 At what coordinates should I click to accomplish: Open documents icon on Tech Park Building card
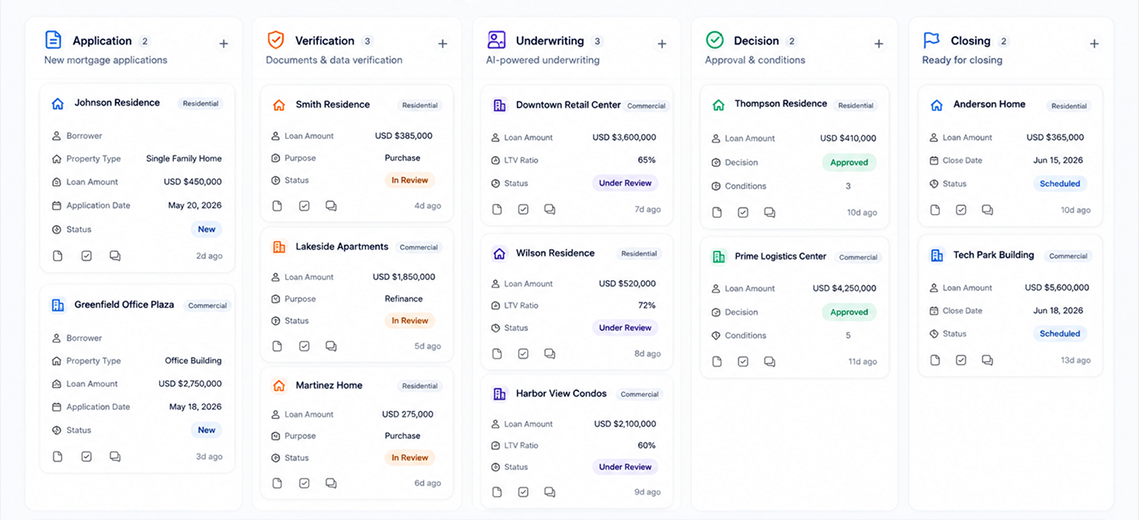(x=935, y=359)
